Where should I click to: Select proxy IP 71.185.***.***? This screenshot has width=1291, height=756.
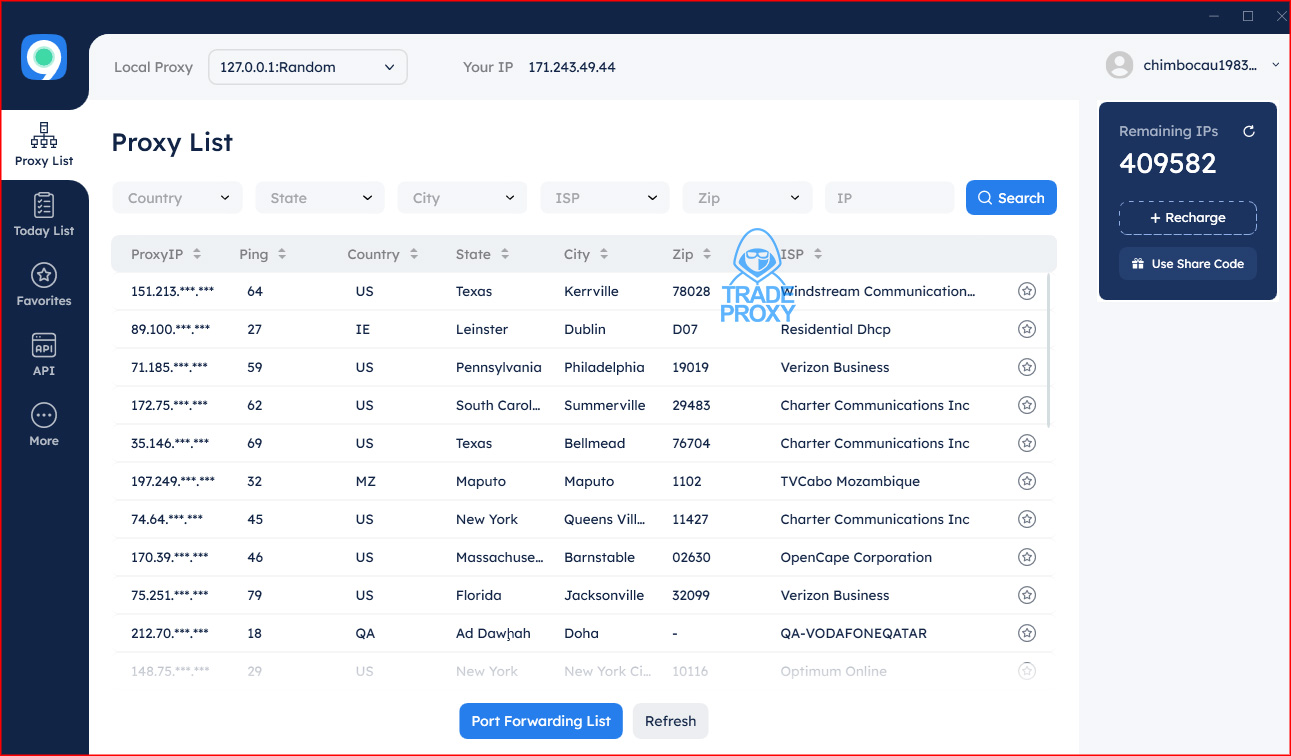point(170,367)
